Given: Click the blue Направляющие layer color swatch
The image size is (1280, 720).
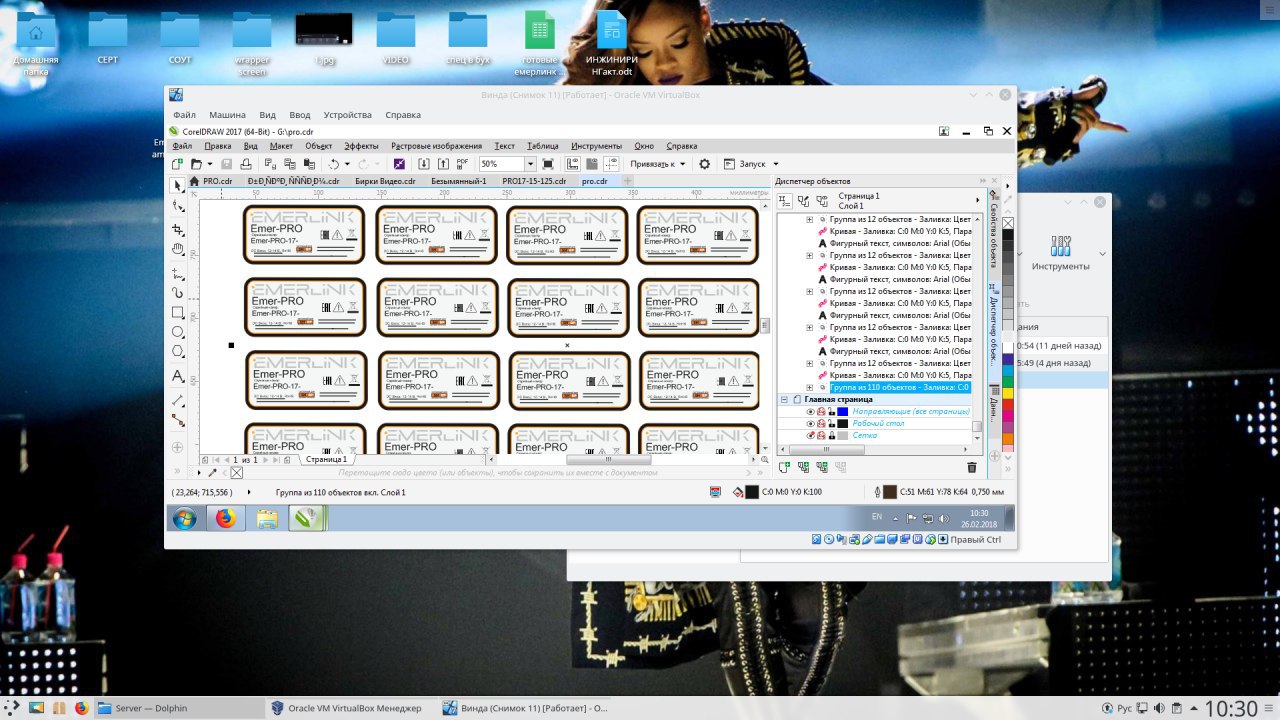Looking at the screenshot, I should 842,411.
